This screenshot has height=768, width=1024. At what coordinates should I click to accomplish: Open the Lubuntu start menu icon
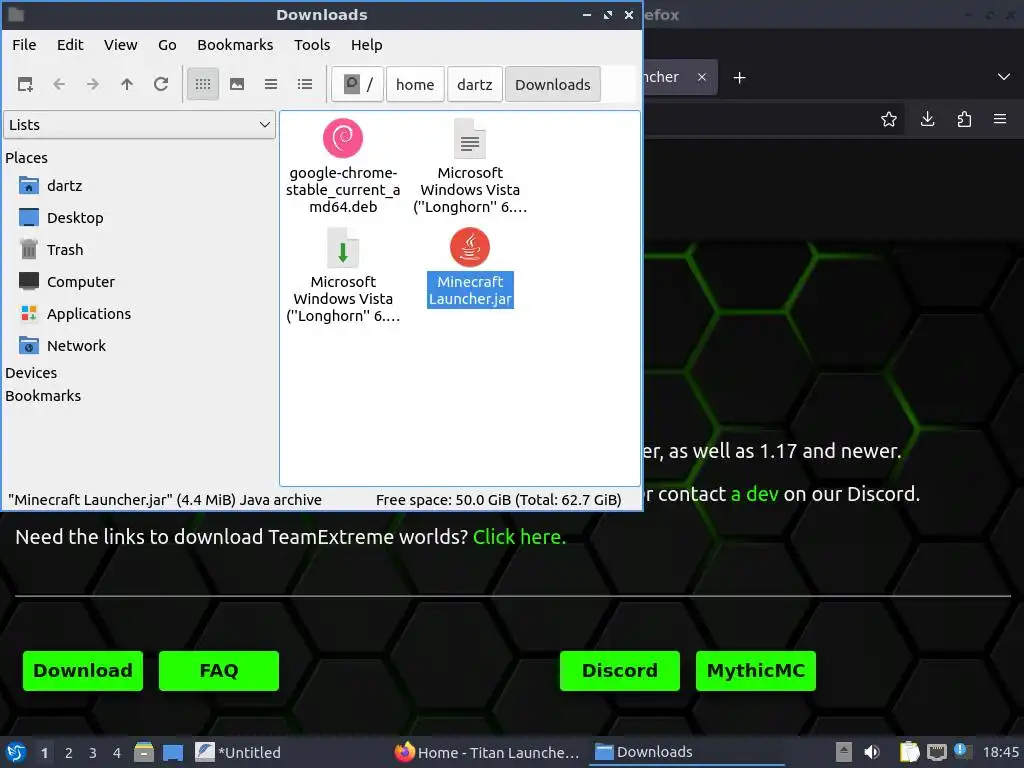click(x=16, y=753)
